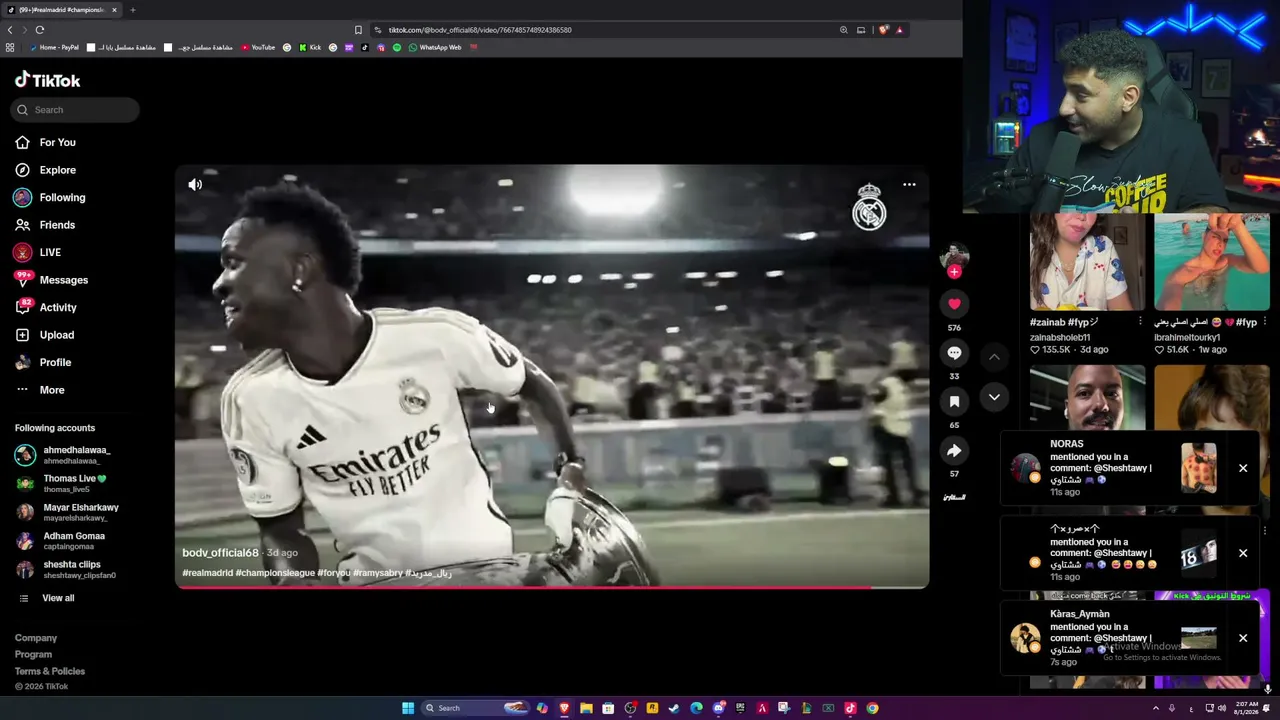The height and width of the screenshot is (720, 1280).
Task: Reload the page in the browser
Action: [39, 30]
